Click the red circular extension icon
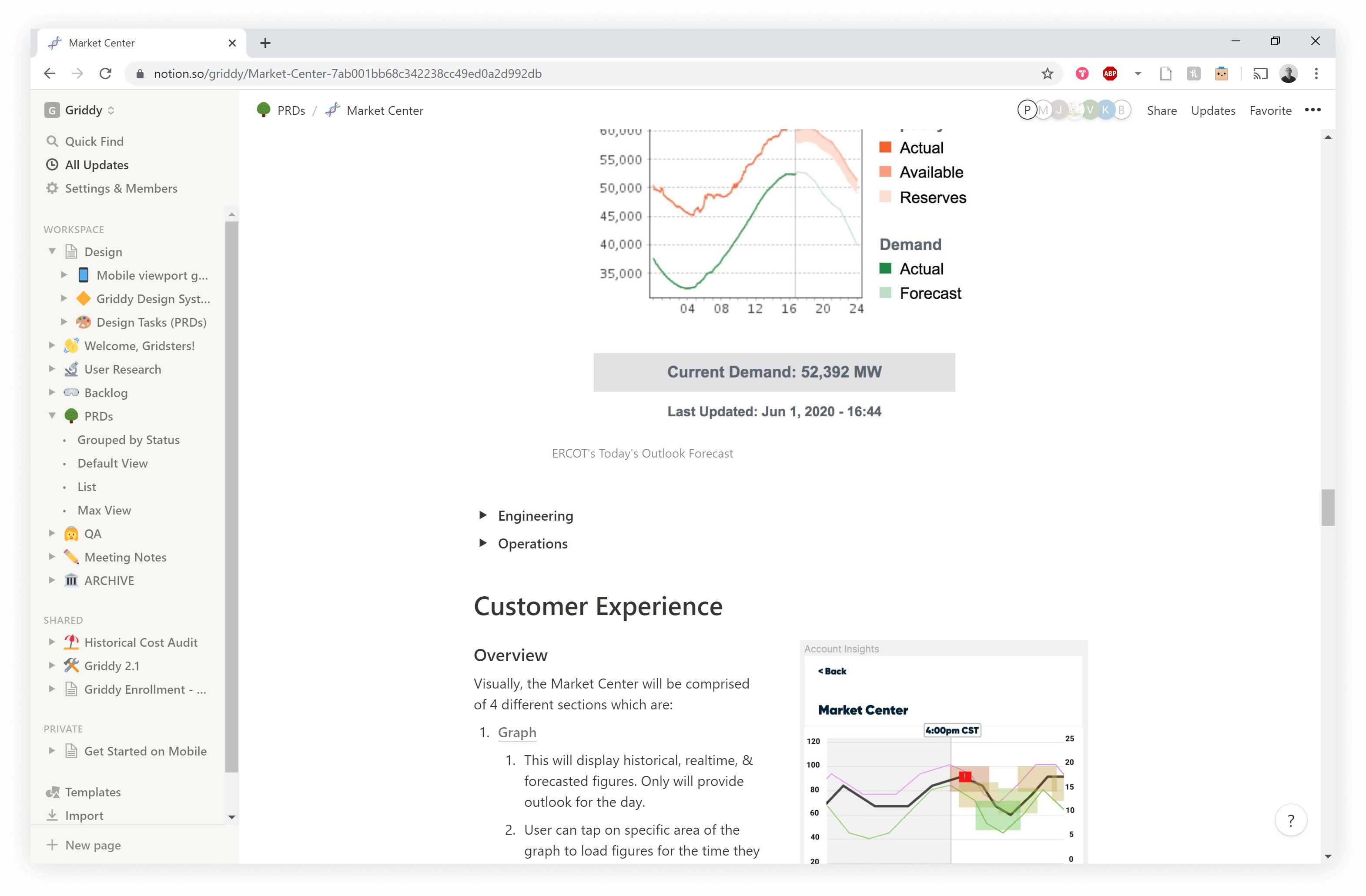 click(x=1082, y=74)
